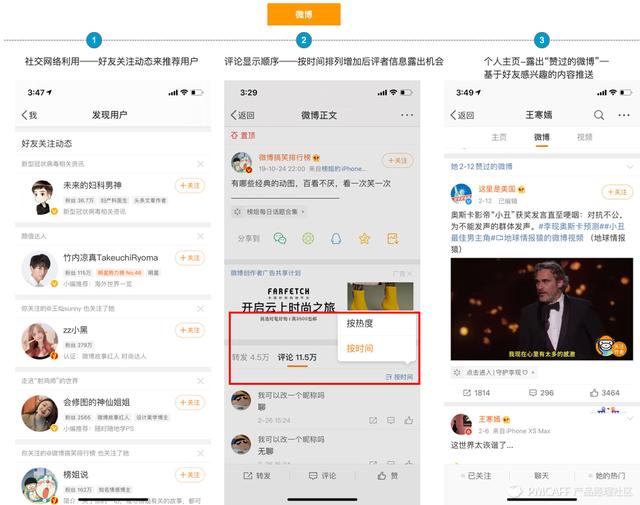Select 按时间 sort option
This screenshot has height=505, width=640.
[377, 349]
